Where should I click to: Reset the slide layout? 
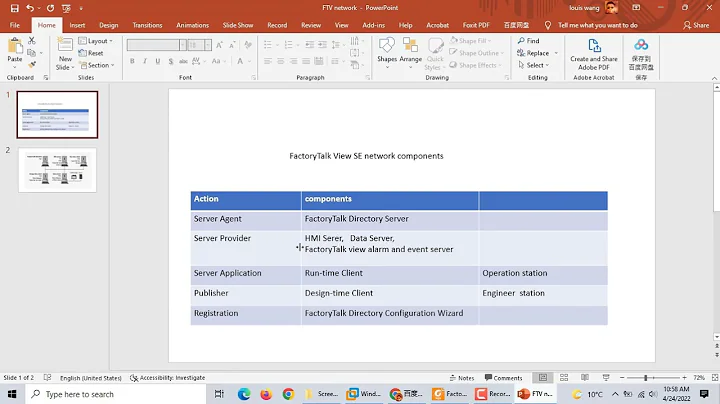click(x=91, y=53)
